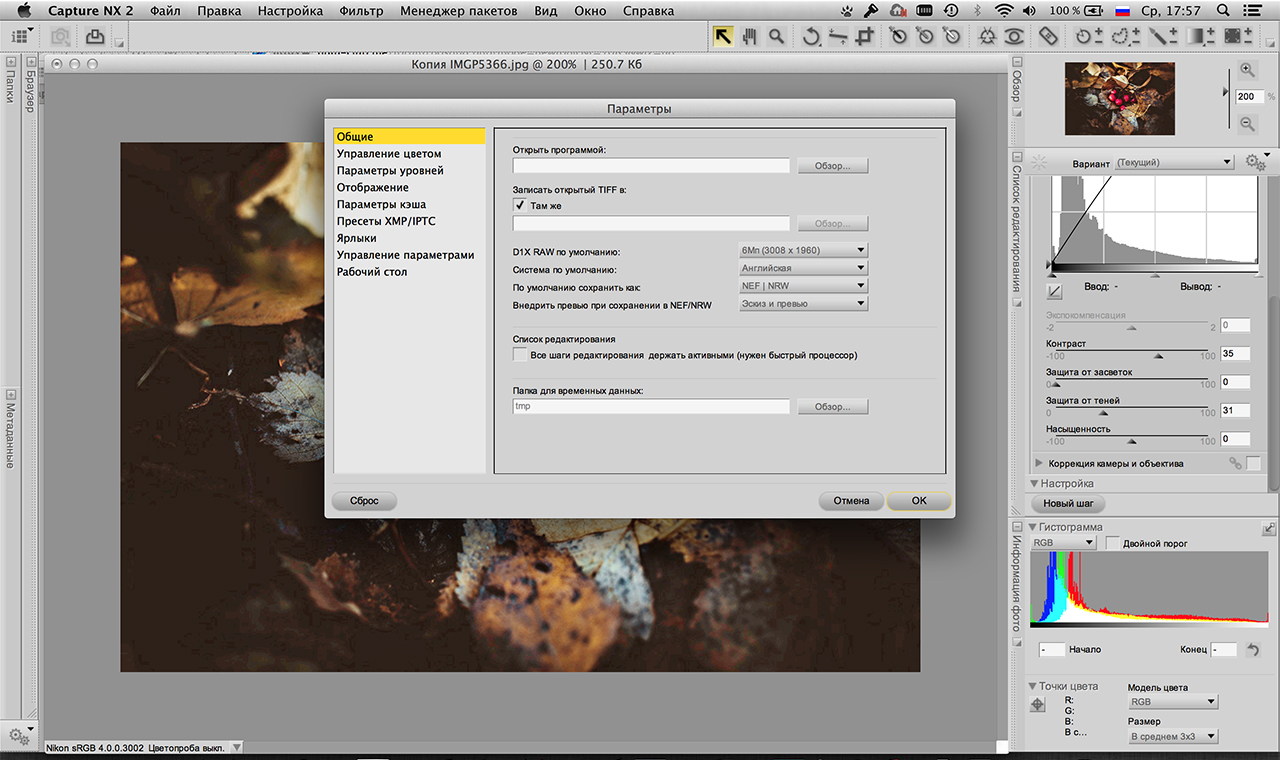Click the 'Сброс' reset button
Viewport: 1280px width, 760px height.
364,501
